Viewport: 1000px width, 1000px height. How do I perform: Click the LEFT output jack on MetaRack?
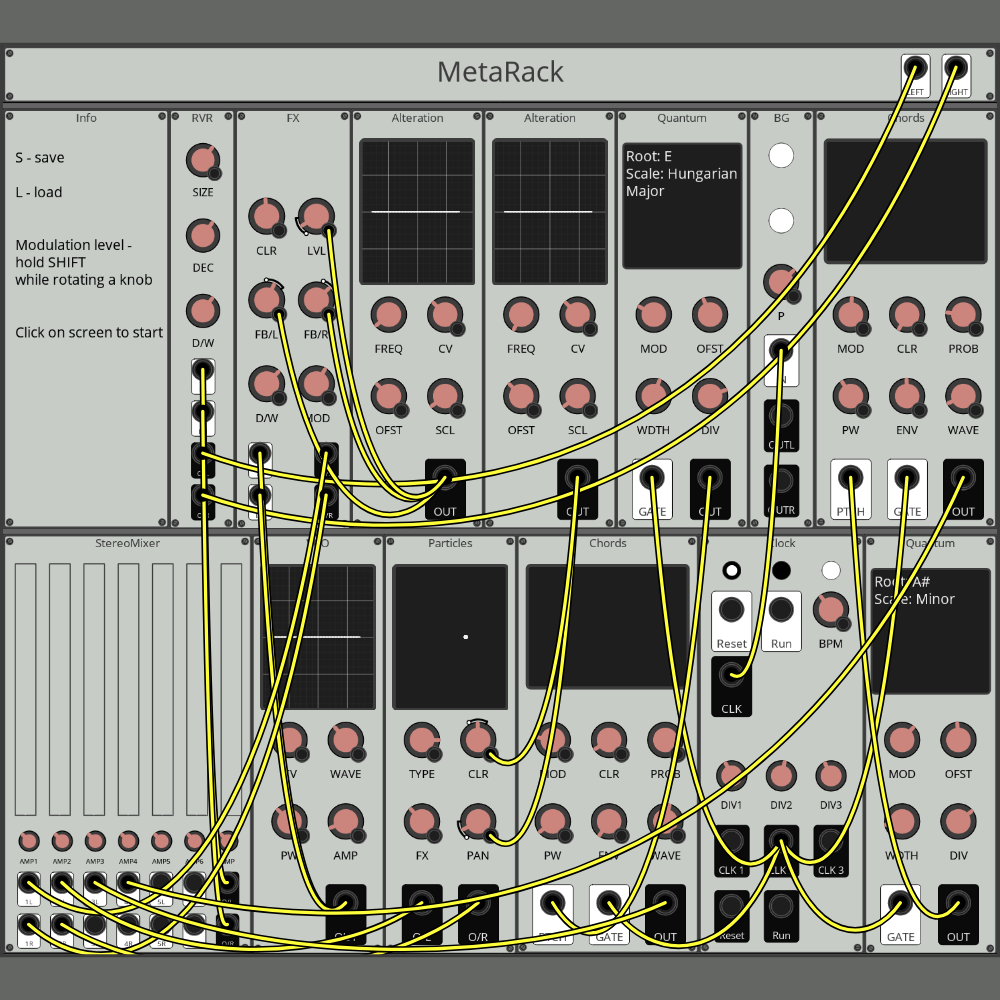(913, 69)
